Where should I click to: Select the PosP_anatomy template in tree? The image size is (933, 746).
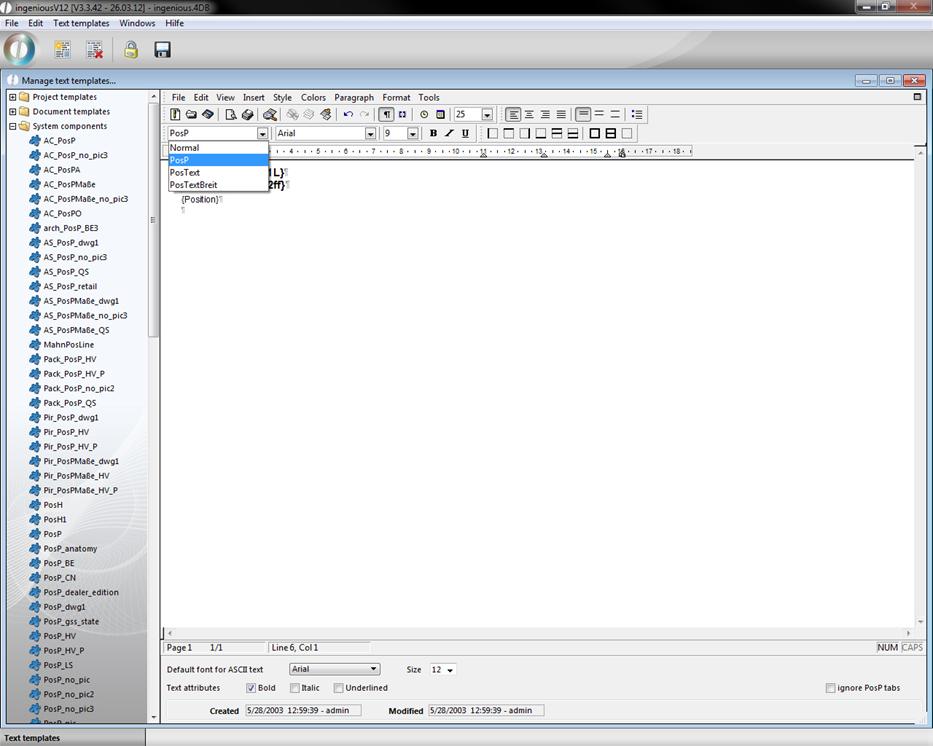point(70,548)
